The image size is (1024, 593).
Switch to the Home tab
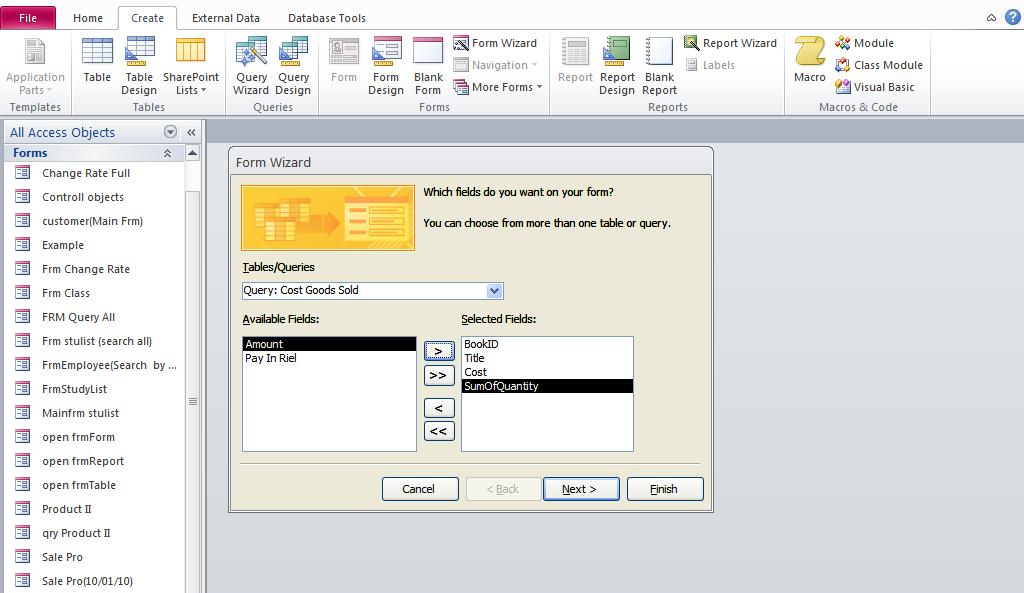tap(88, 18)
